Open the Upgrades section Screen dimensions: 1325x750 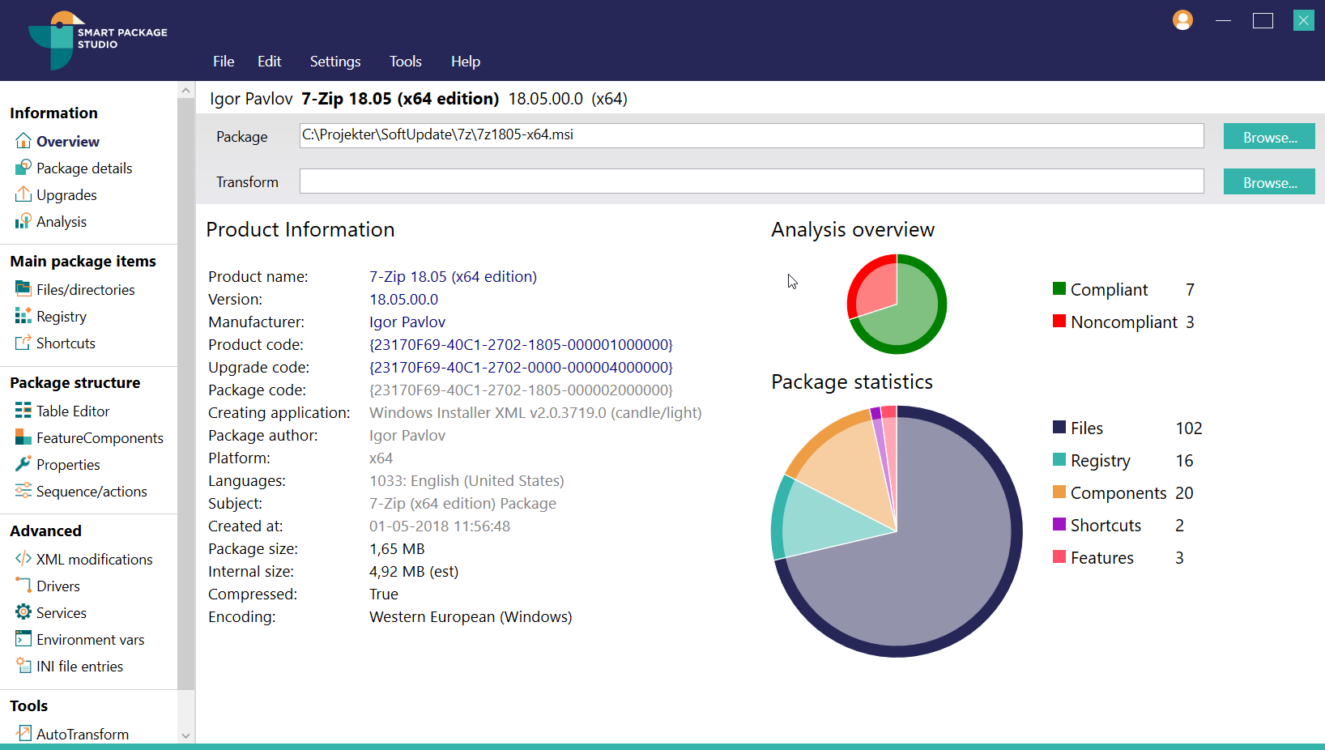(66, 195)
